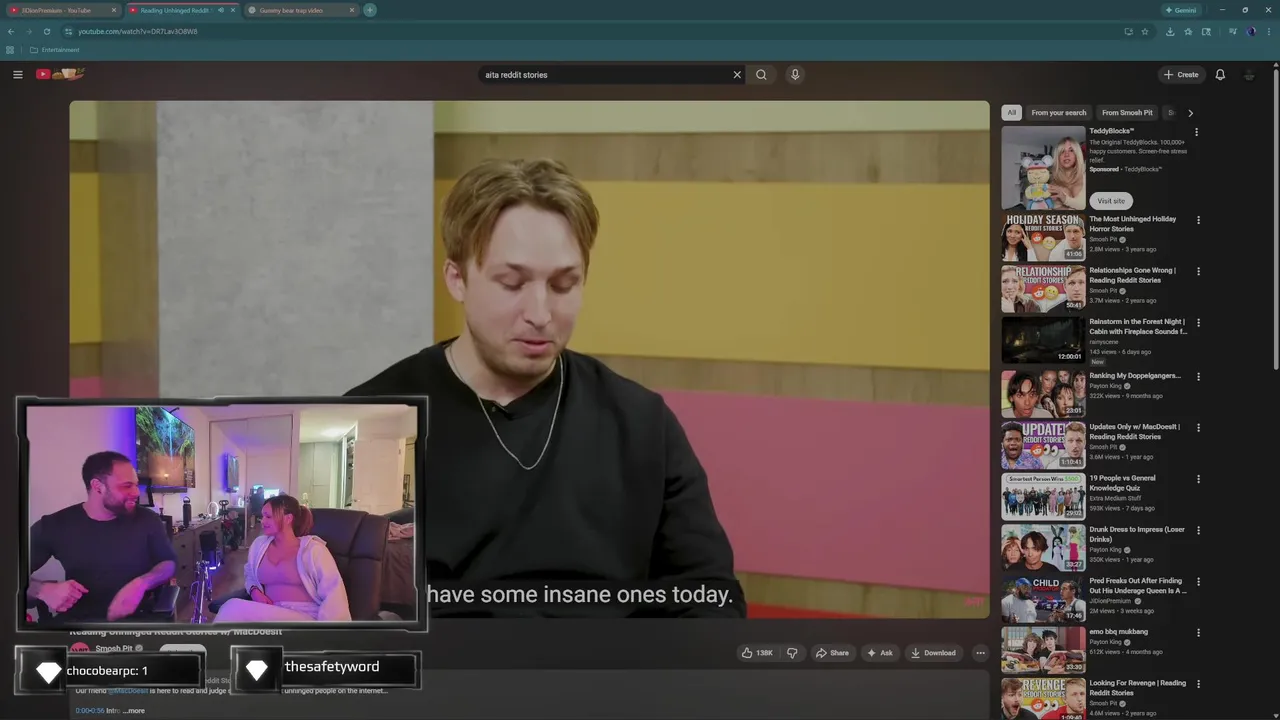The height and width of the screenshot is (720, 1280).
Task: Click the Create button
Action: pos(1181,74)
